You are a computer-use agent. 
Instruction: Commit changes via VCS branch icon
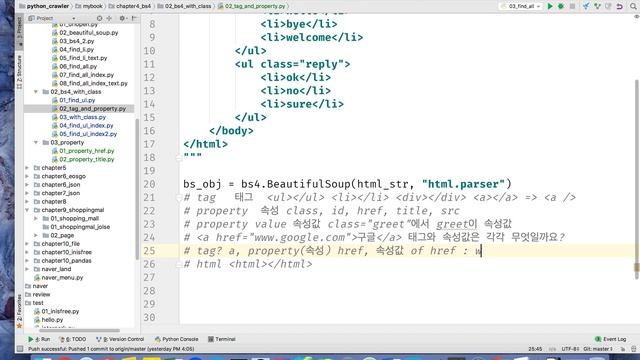coord(597,6)
